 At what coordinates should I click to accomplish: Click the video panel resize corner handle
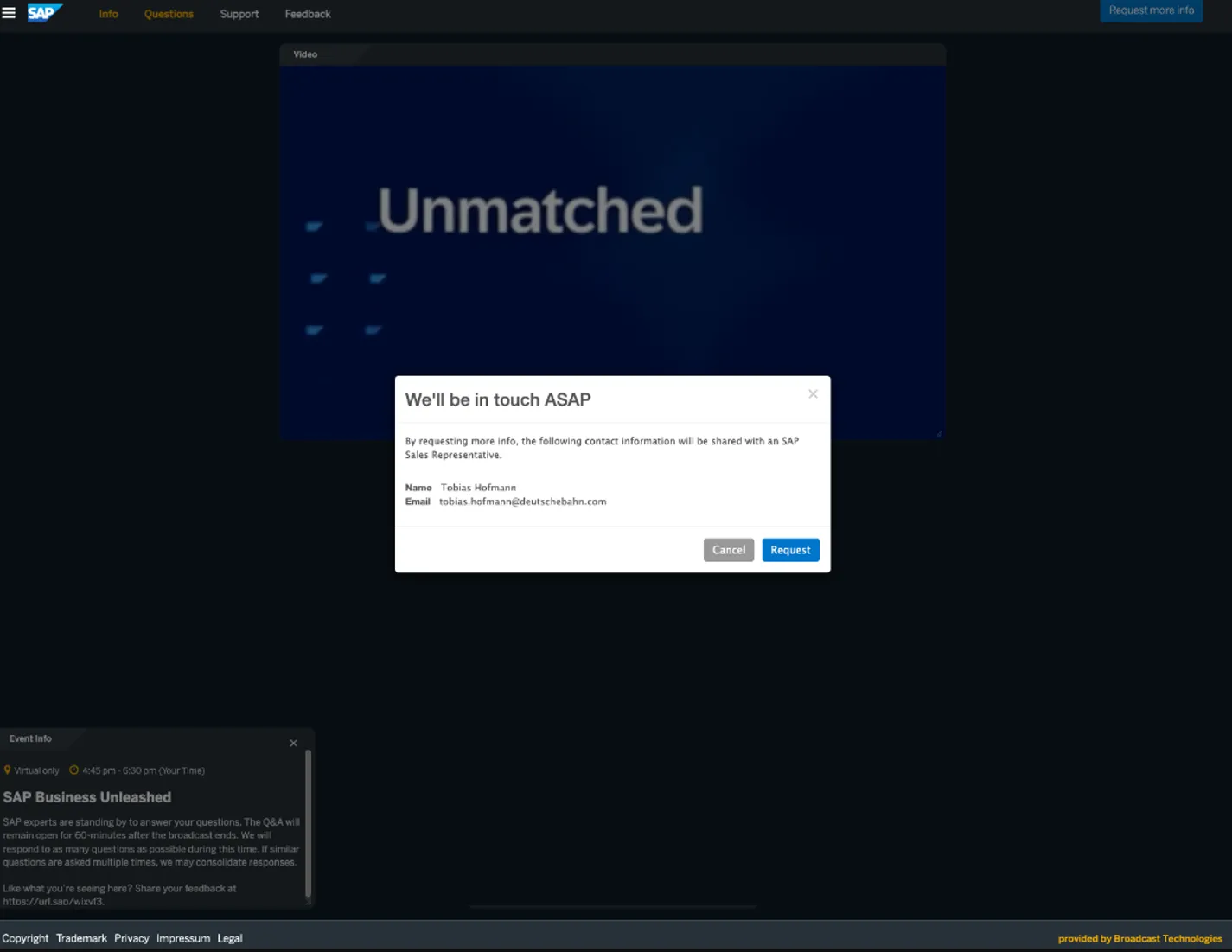(939, 433)
